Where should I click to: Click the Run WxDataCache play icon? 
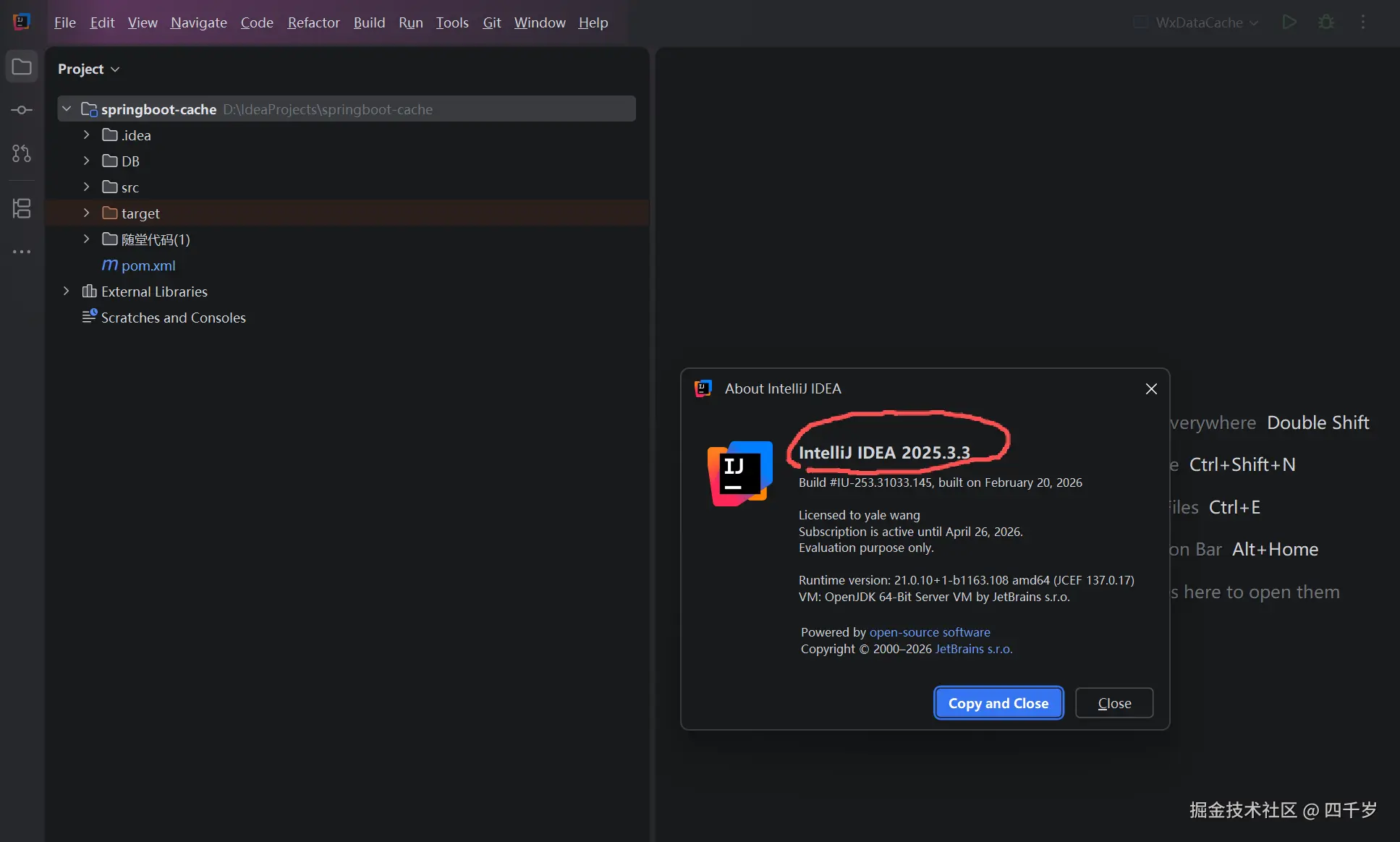click(x=1289, y=22)
